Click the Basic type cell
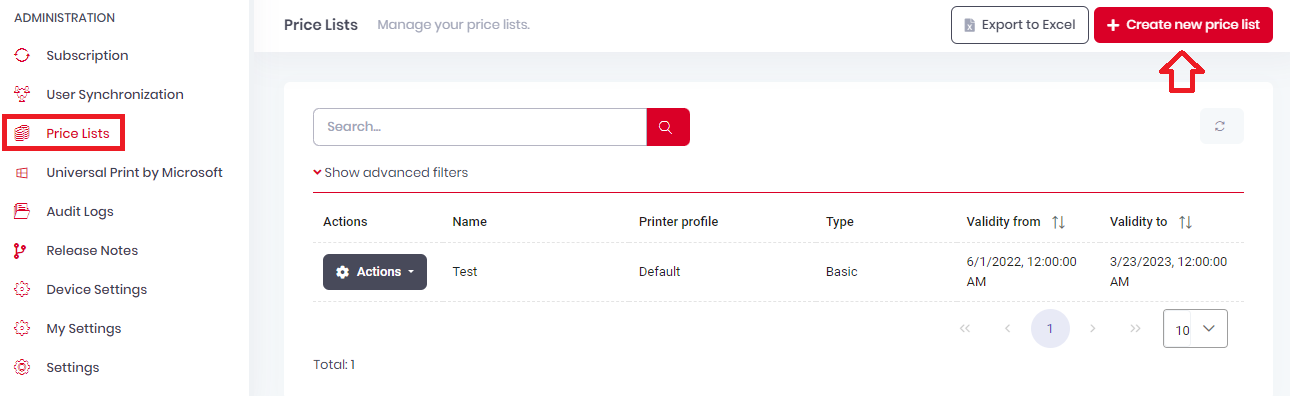The height and width of the screenshot is (396, 1290). click(x=842, y=272)
